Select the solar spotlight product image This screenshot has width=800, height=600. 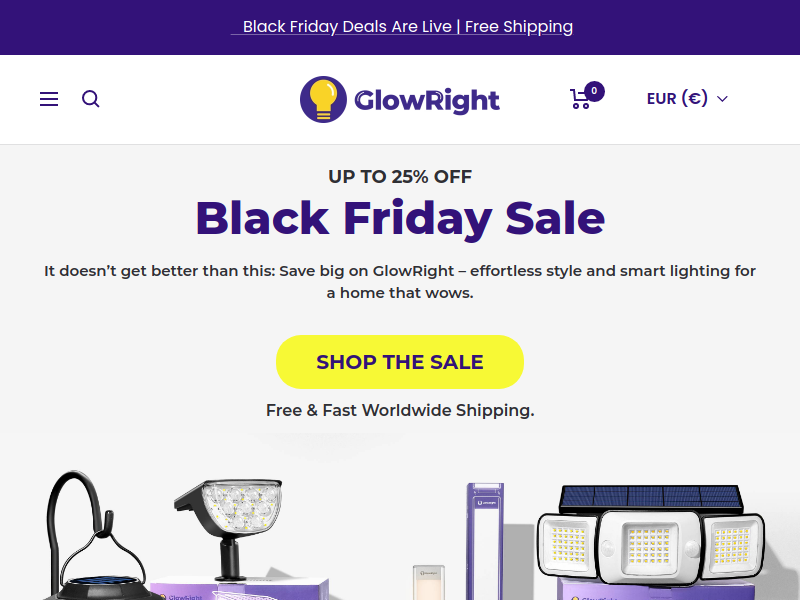point(228,528)
